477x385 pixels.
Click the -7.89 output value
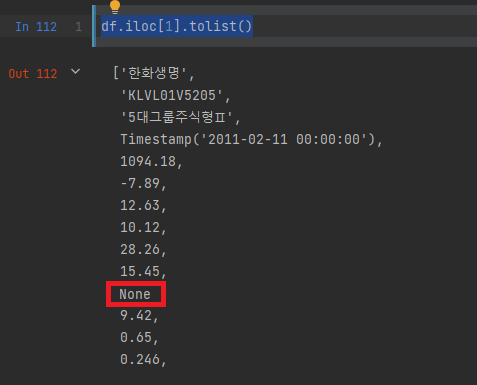tap(140, 183)
